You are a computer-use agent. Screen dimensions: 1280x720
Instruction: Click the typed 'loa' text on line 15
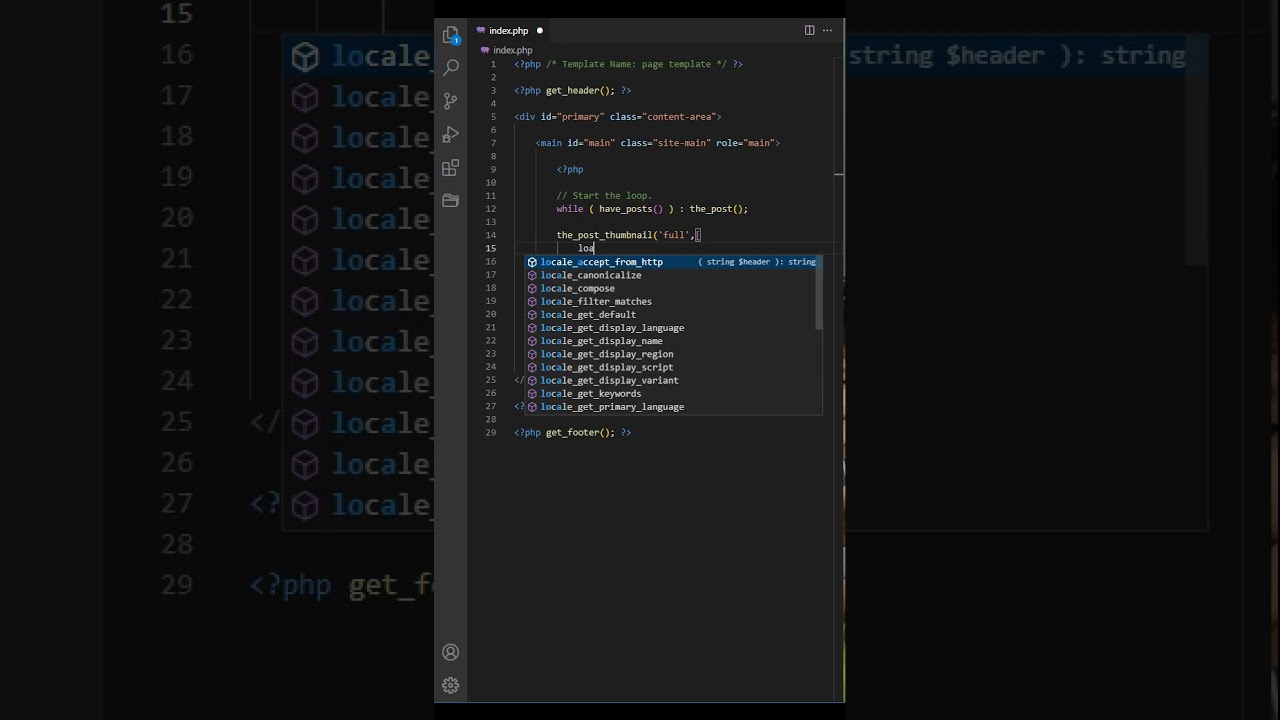tap(586, 248)
